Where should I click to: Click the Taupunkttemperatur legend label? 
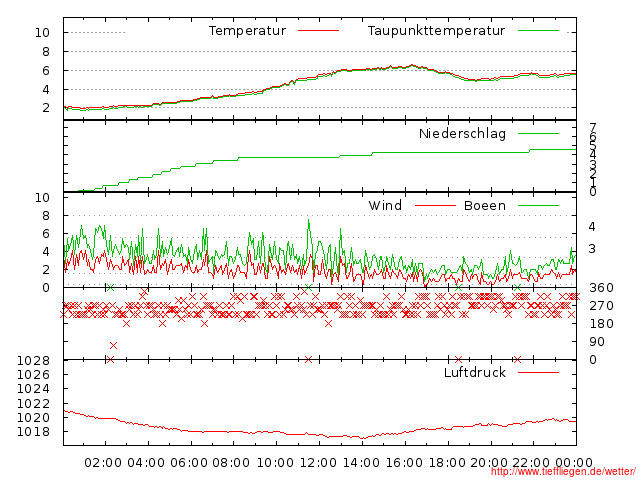pyautogui.click(x=436, y=31)
